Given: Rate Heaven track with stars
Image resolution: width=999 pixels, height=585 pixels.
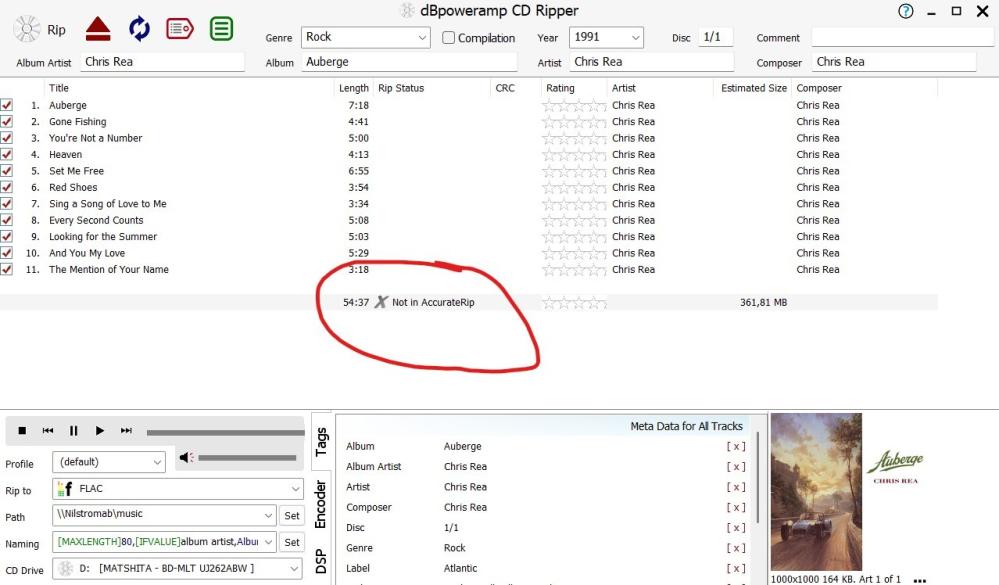Looking at the screenshot, I should [574, 154].
